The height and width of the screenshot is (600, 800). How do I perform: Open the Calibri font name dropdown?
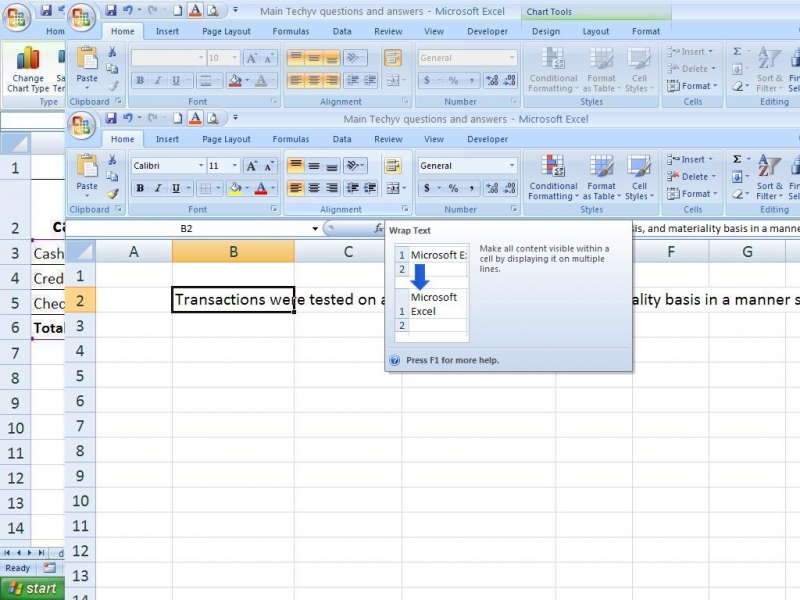(x=200, y=165)
